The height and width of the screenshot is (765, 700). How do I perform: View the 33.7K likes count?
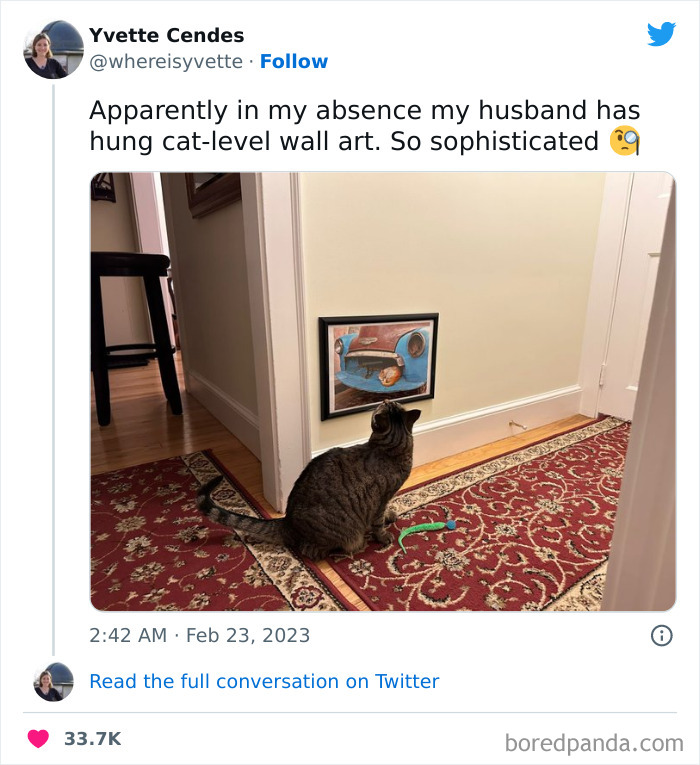click(x=92, y=739)
